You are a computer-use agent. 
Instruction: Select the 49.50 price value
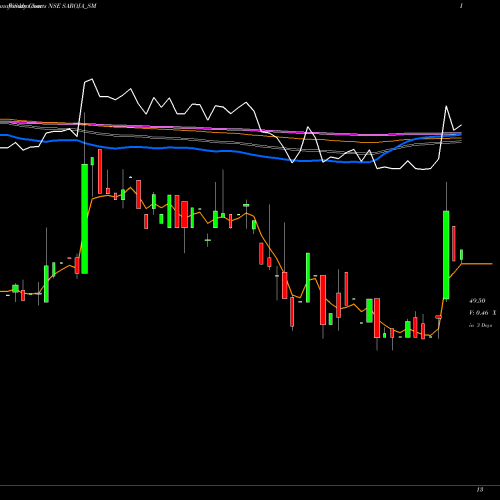[x=477, y=301]
